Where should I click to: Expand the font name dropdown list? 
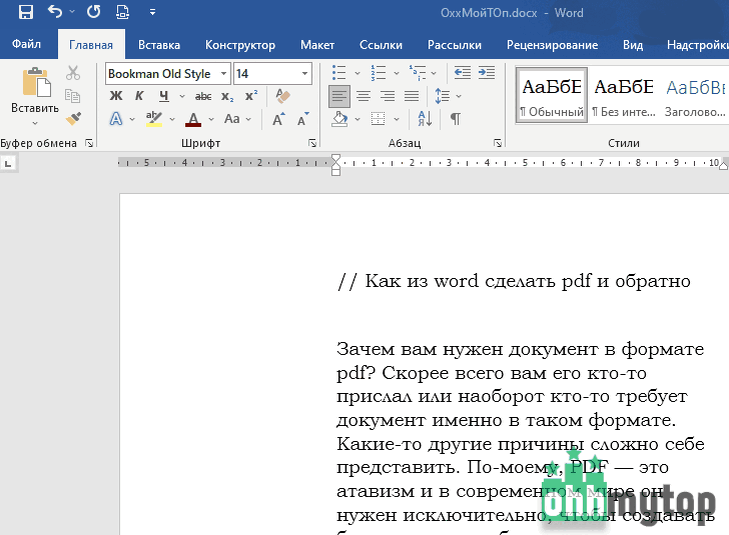(224, 73)
